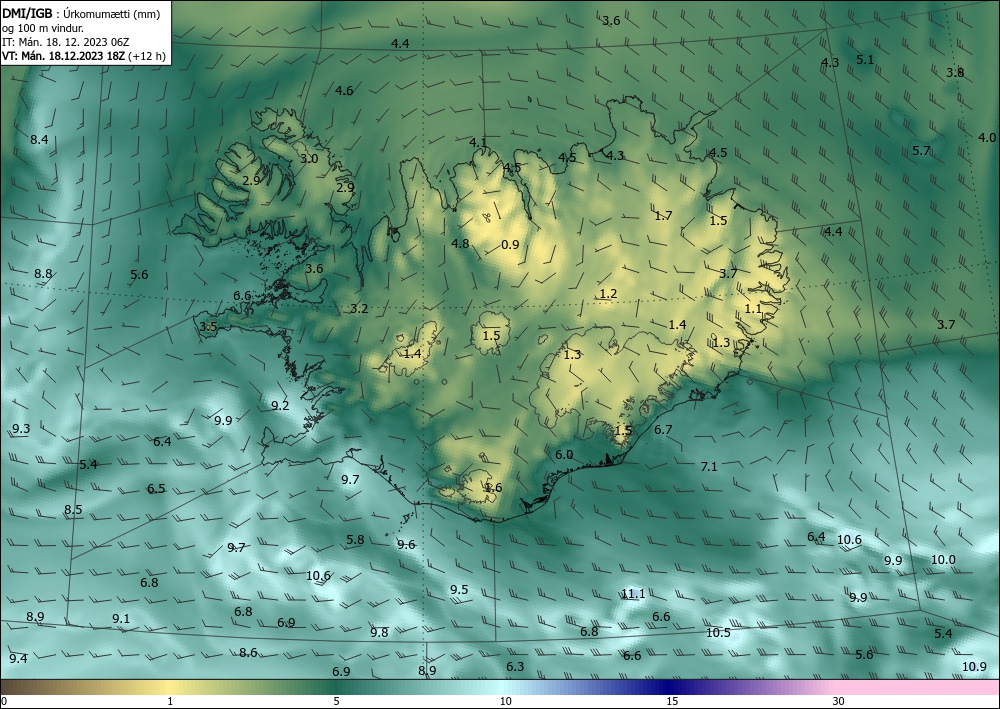Click the 1.2 value on the map
Viewport: 1000px width, 709px height.
608,293
